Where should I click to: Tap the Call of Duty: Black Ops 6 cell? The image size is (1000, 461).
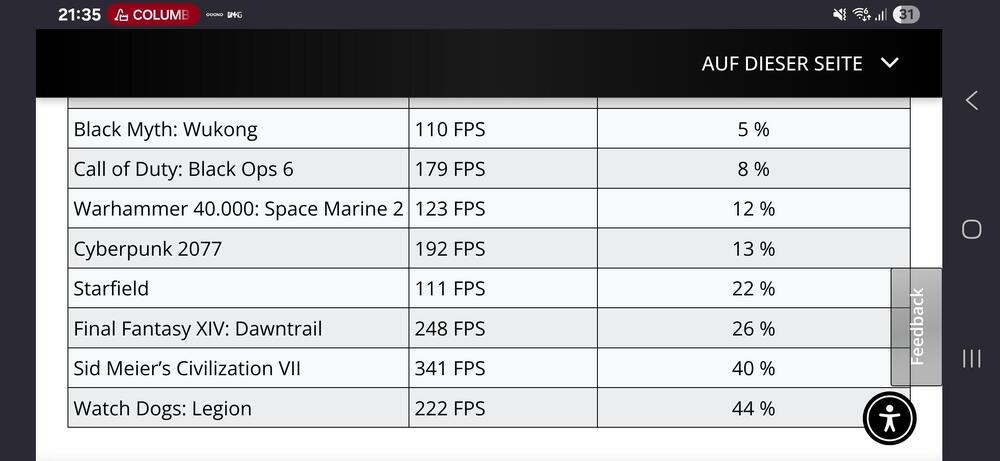[x=183, y=169]
